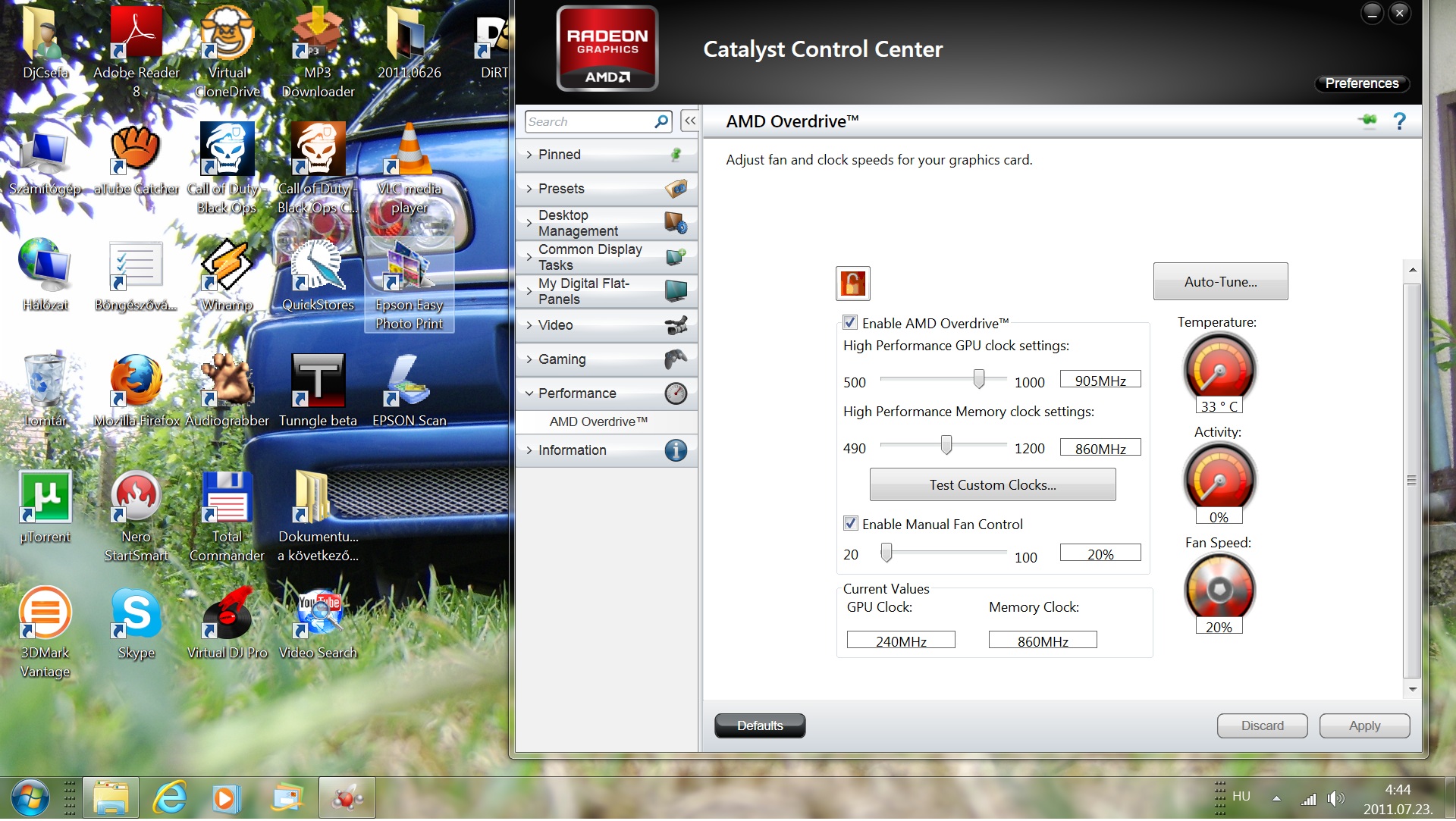Viewport: 1456px width, 821px height.
Task: Click the Fan Speed gauge
Action: (x=1219, y=588)
